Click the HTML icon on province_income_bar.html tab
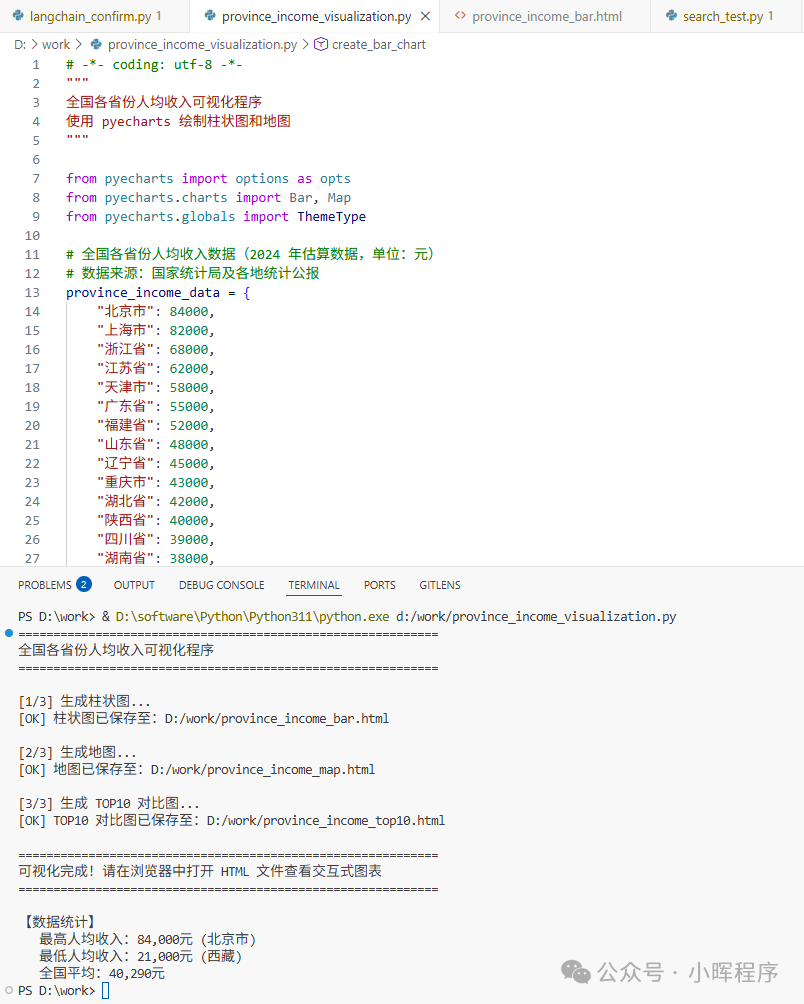The height and width of the screenshot is (1004, 804). [x=460, y=17]
